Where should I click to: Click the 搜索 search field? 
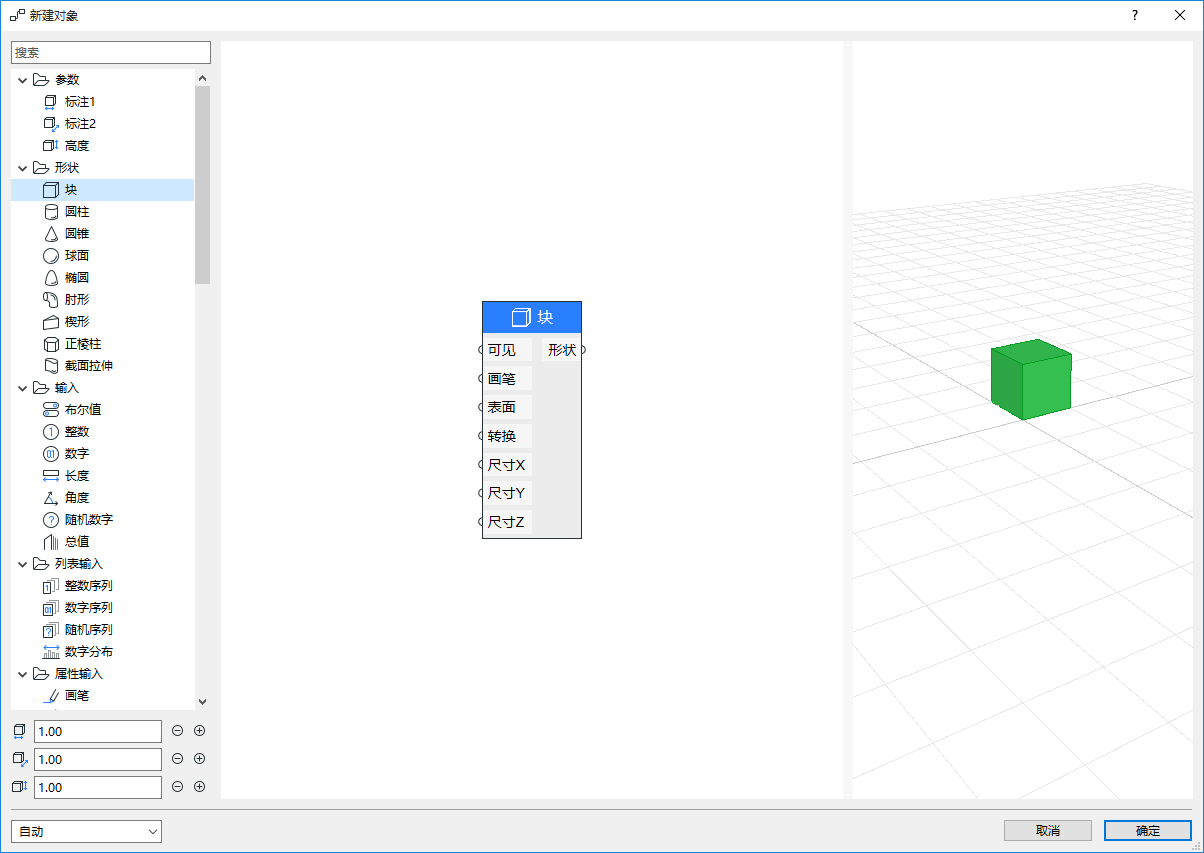tap(110, 51)
